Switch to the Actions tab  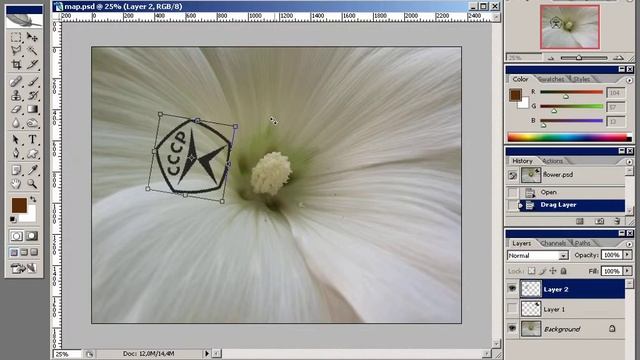point(553,161)
